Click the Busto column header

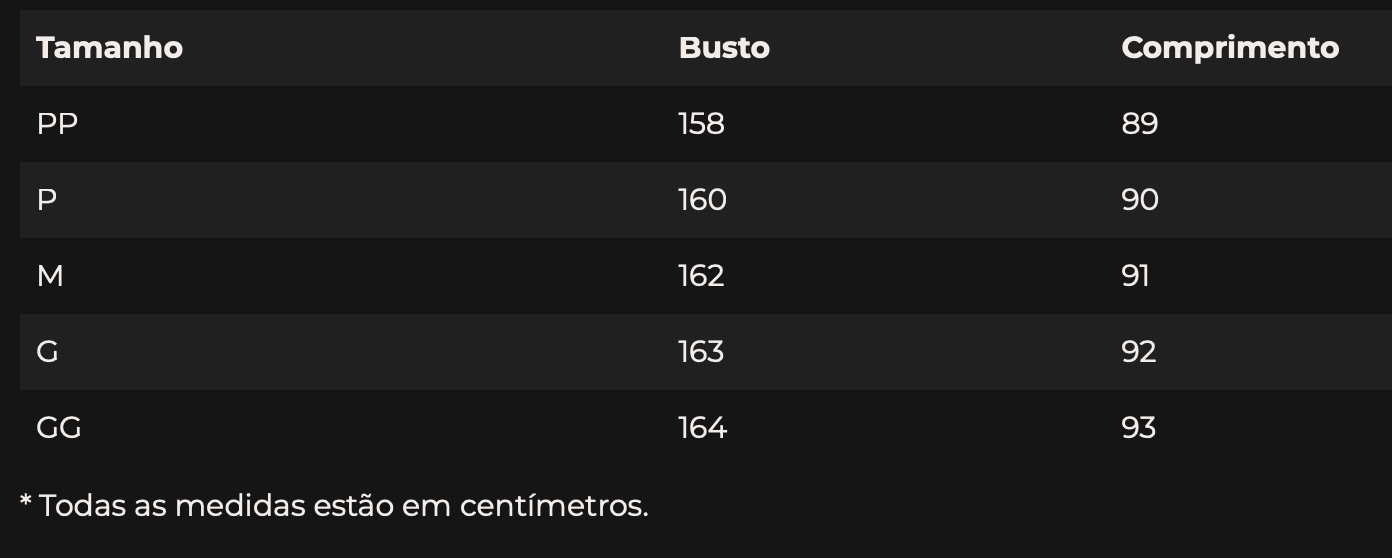coord(724,48)
